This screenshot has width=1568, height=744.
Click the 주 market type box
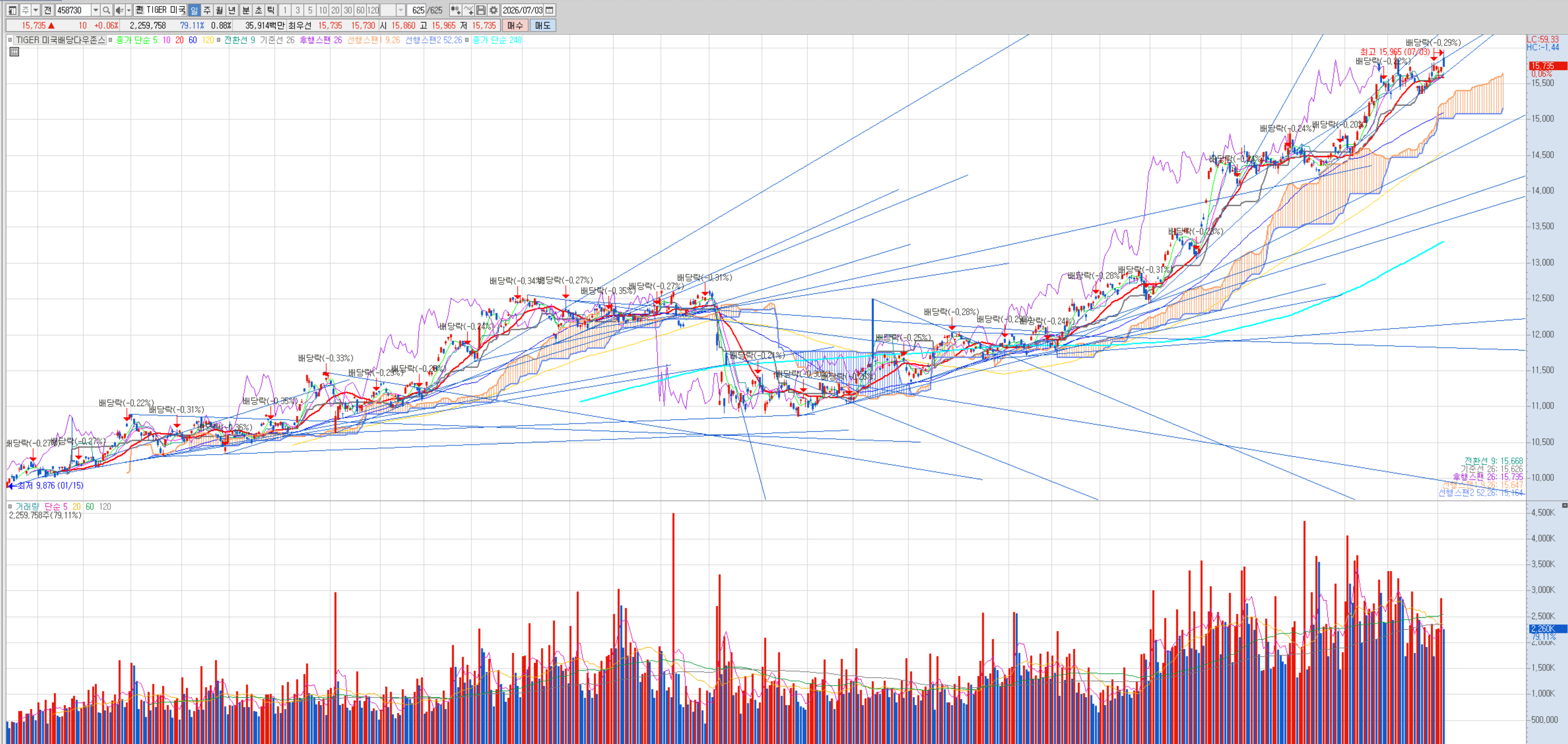point(26,11)
